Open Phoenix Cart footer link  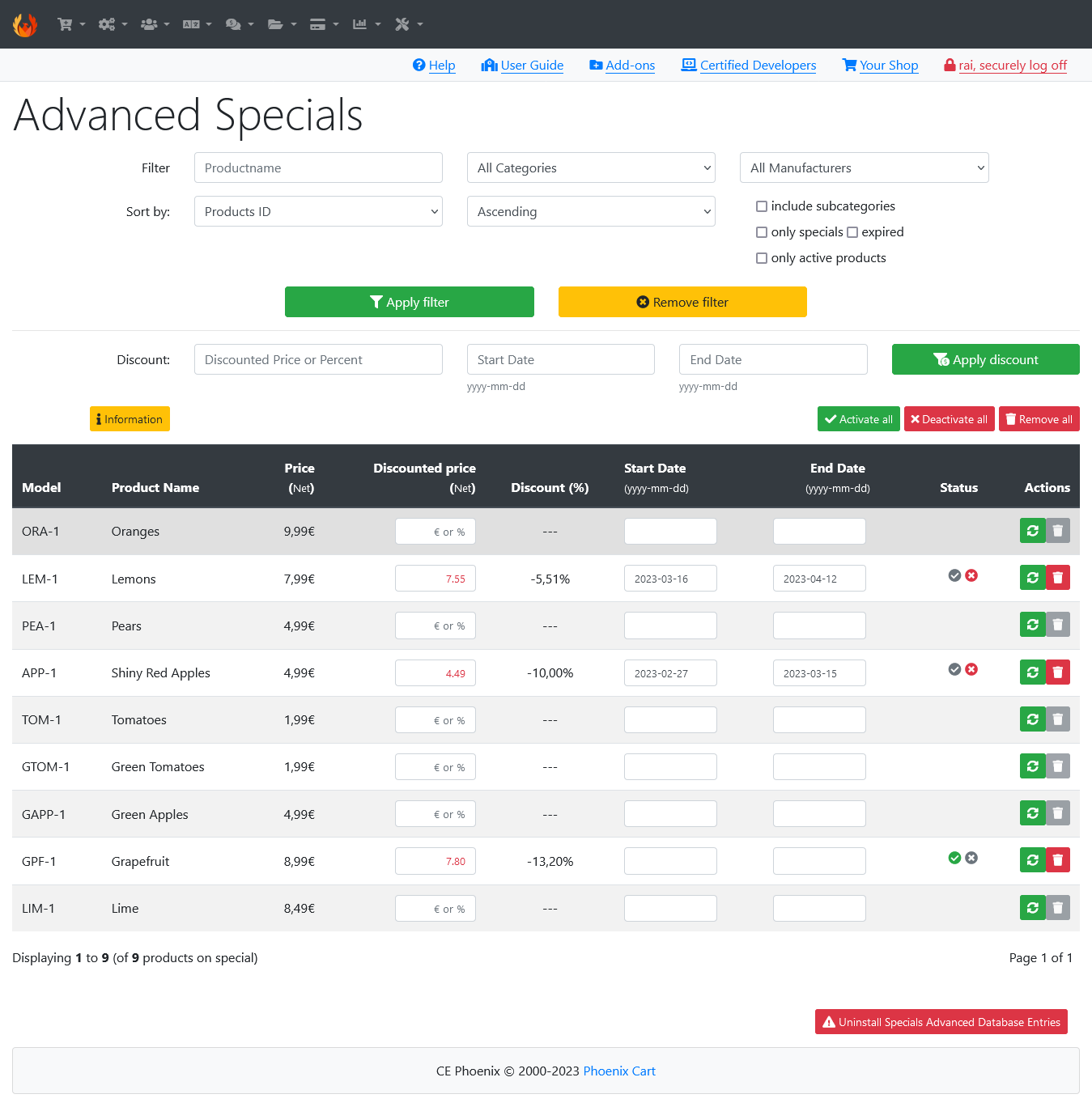(x=619, y=1071)
